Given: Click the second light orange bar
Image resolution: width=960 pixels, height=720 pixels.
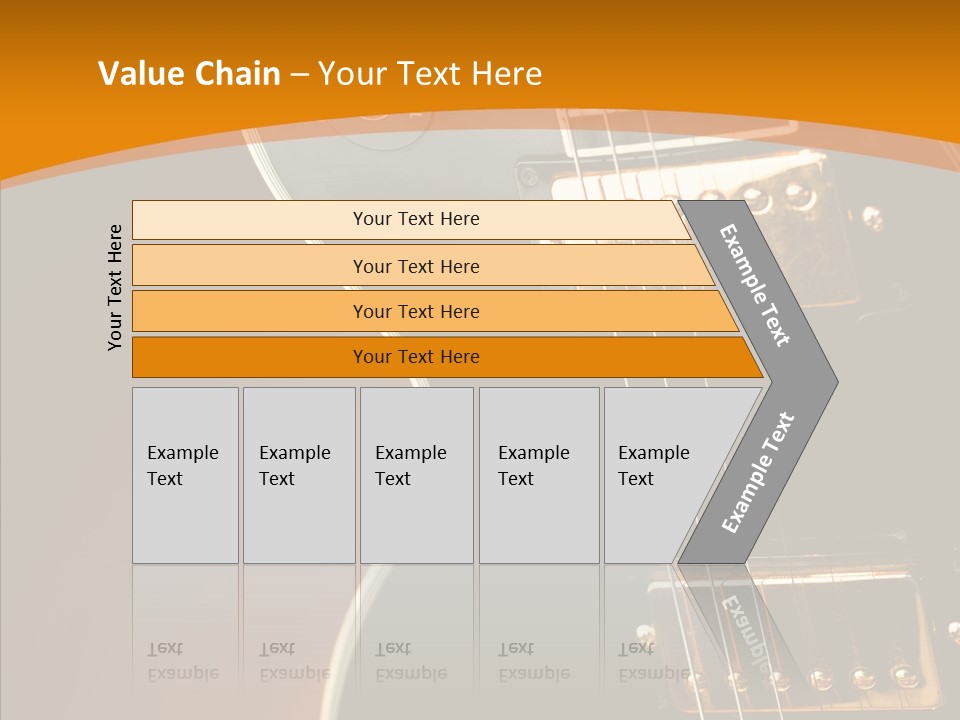Looking at the screenshot, I should [x=415, y=266].
